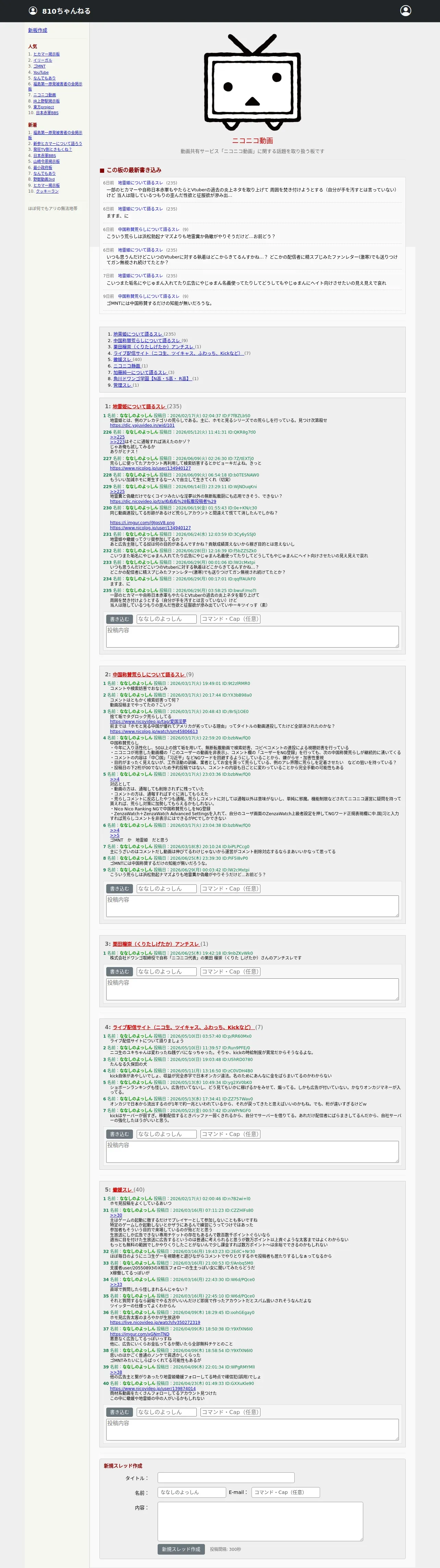Click 書き込む button in the 中国称賛荒らし thread
This screenshot has height=1568, width=440.
click(x=119, y=889)
